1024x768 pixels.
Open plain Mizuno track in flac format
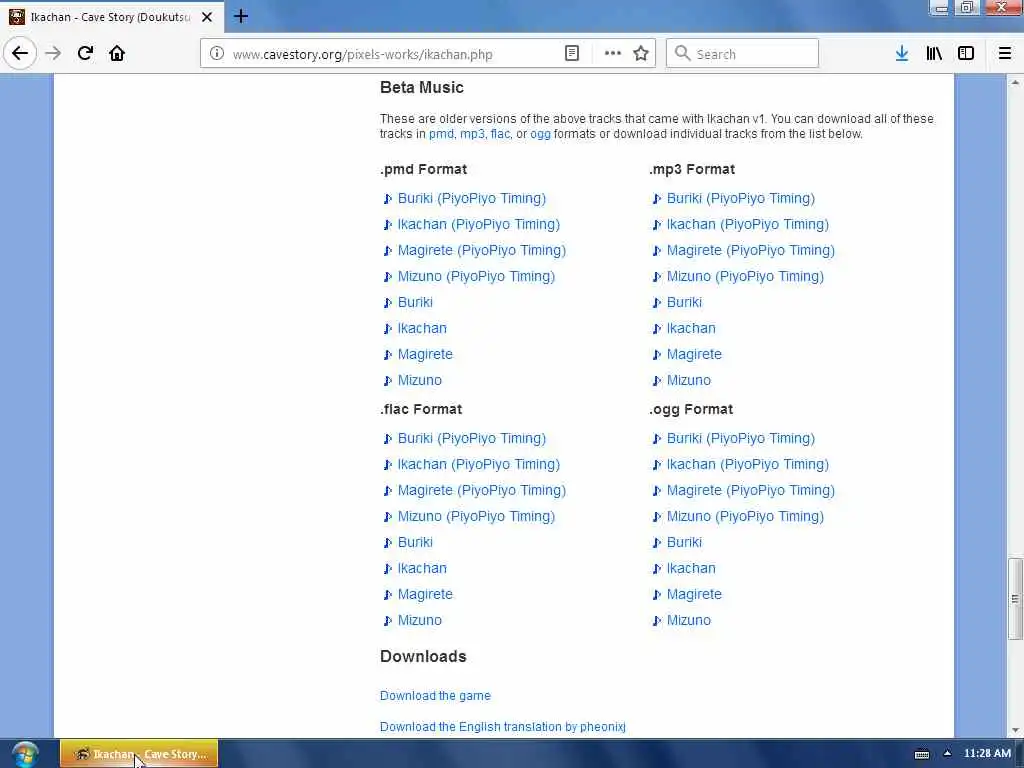click(419, 621)
